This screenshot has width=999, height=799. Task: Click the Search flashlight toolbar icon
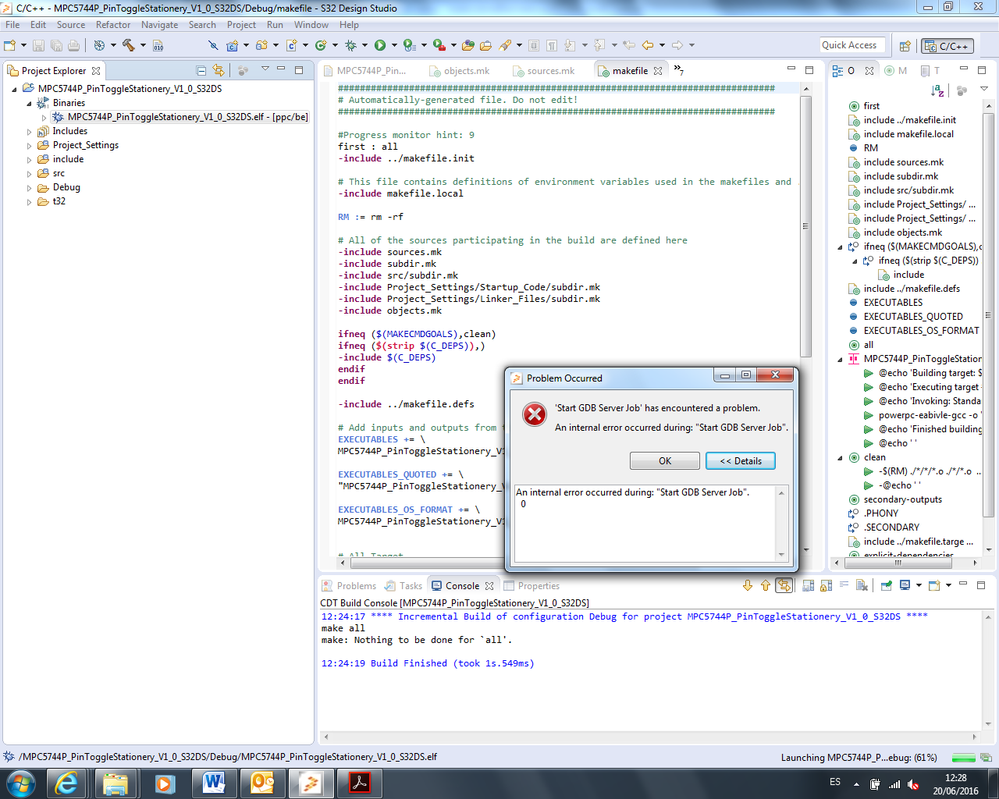pos(505,45)
